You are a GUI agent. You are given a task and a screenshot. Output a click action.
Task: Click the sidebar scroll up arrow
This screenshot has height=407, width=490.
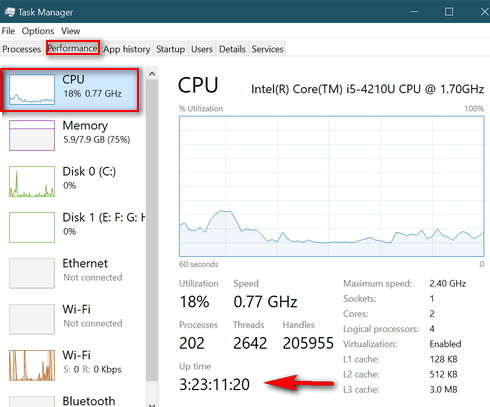pos(152,74)
